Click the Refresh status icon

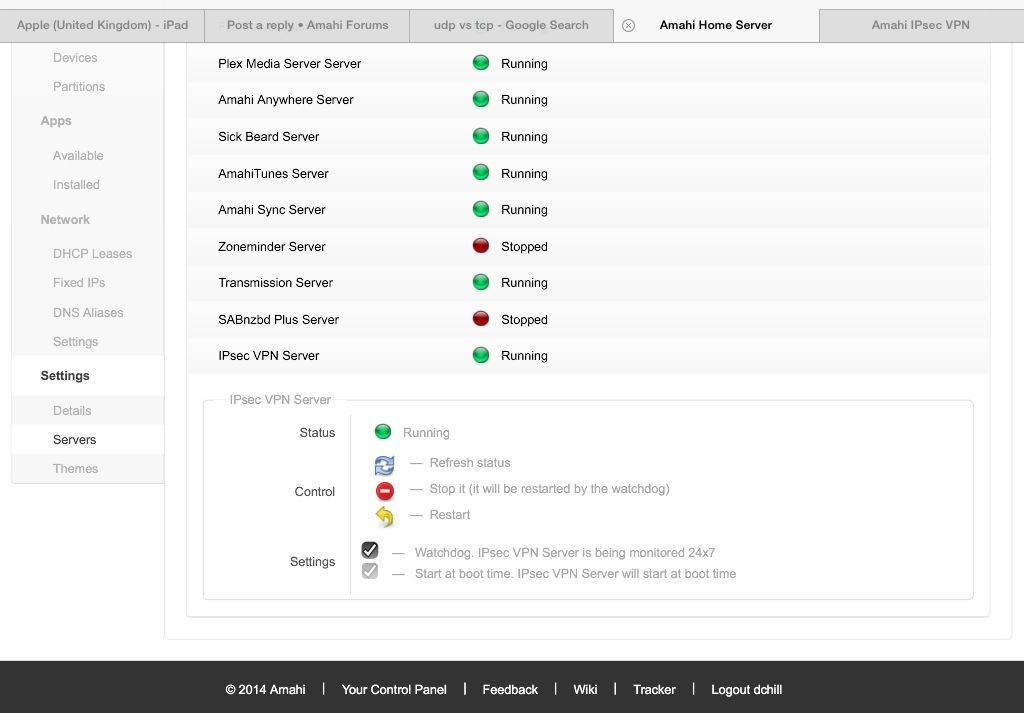(384, 465)
